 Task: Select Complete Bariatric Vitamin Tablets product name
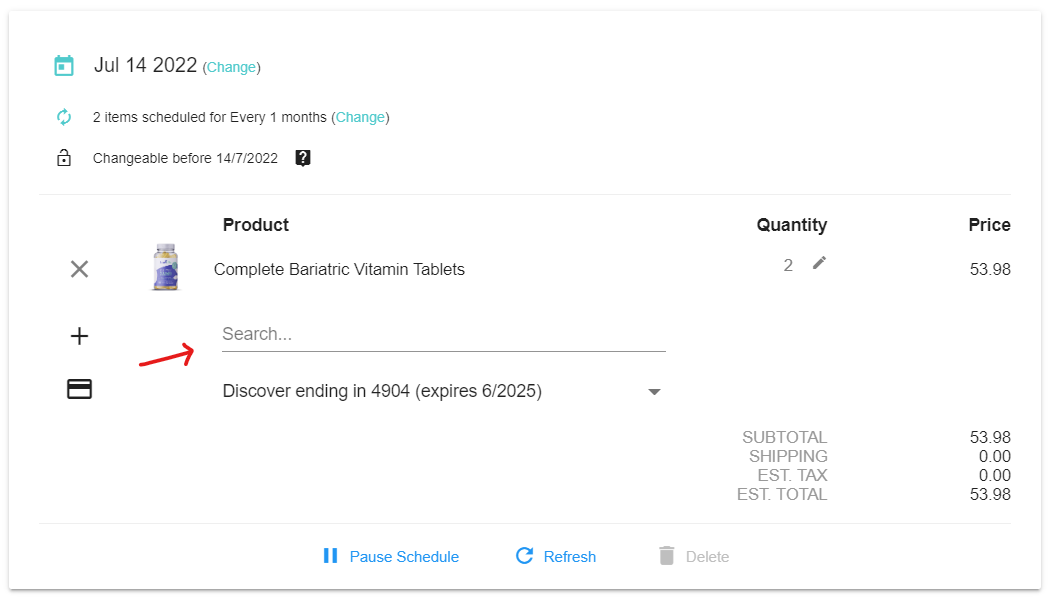click(339, 269)
